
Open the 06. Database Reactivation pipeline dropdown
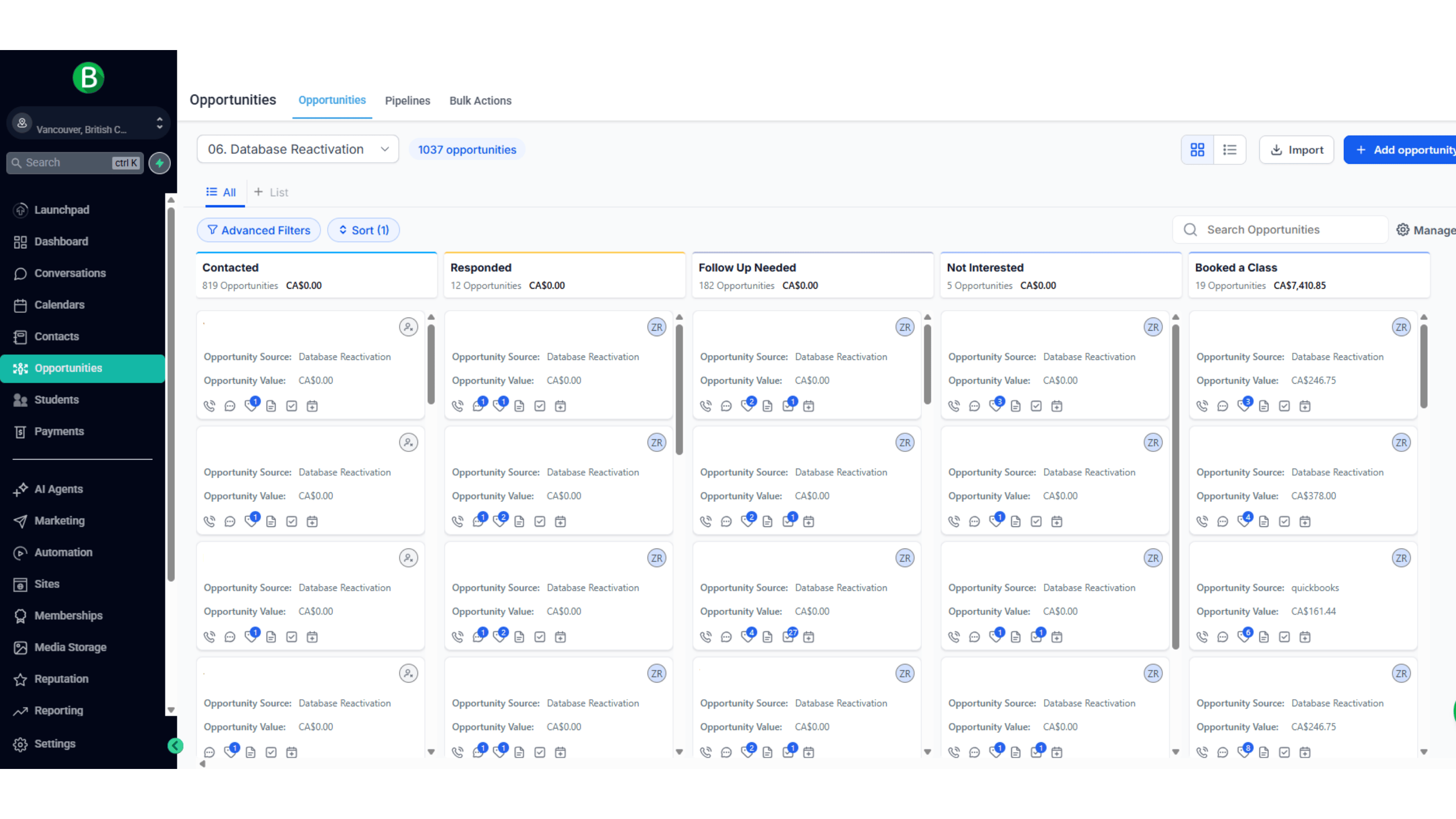pyautogui.click(x=298, y=149)
